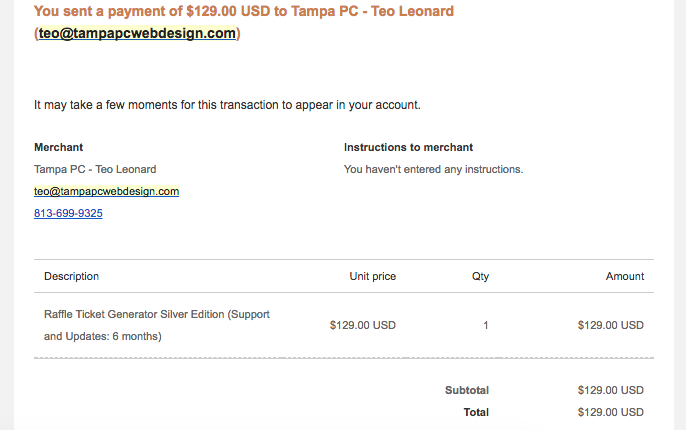
Task: Click the Merchant section heading
Action: (59, 147)
